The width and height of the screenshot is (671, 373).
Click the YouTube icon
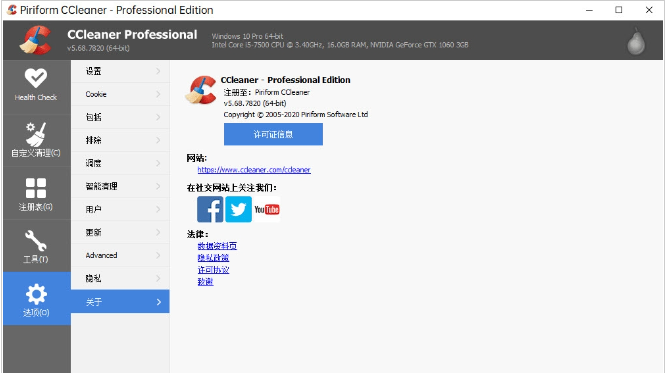point(267,209)
